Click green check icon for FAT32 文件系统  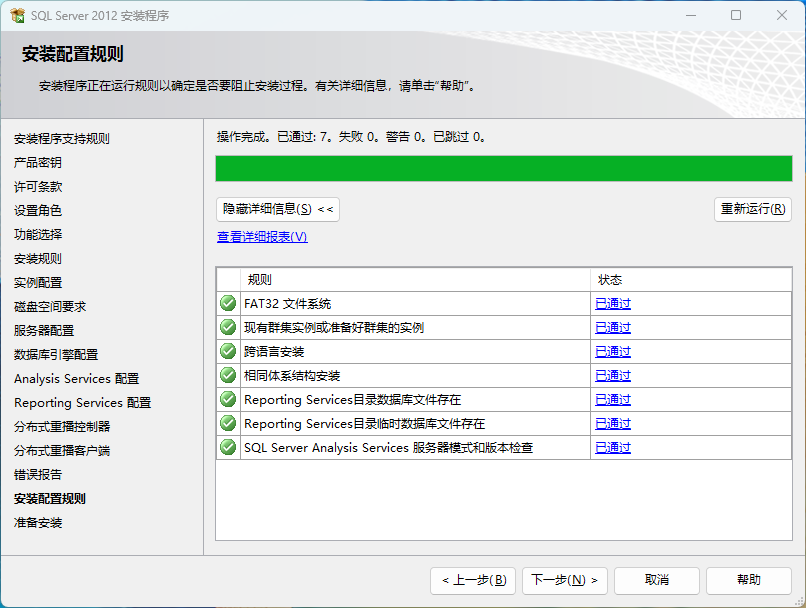click(228, 303)
